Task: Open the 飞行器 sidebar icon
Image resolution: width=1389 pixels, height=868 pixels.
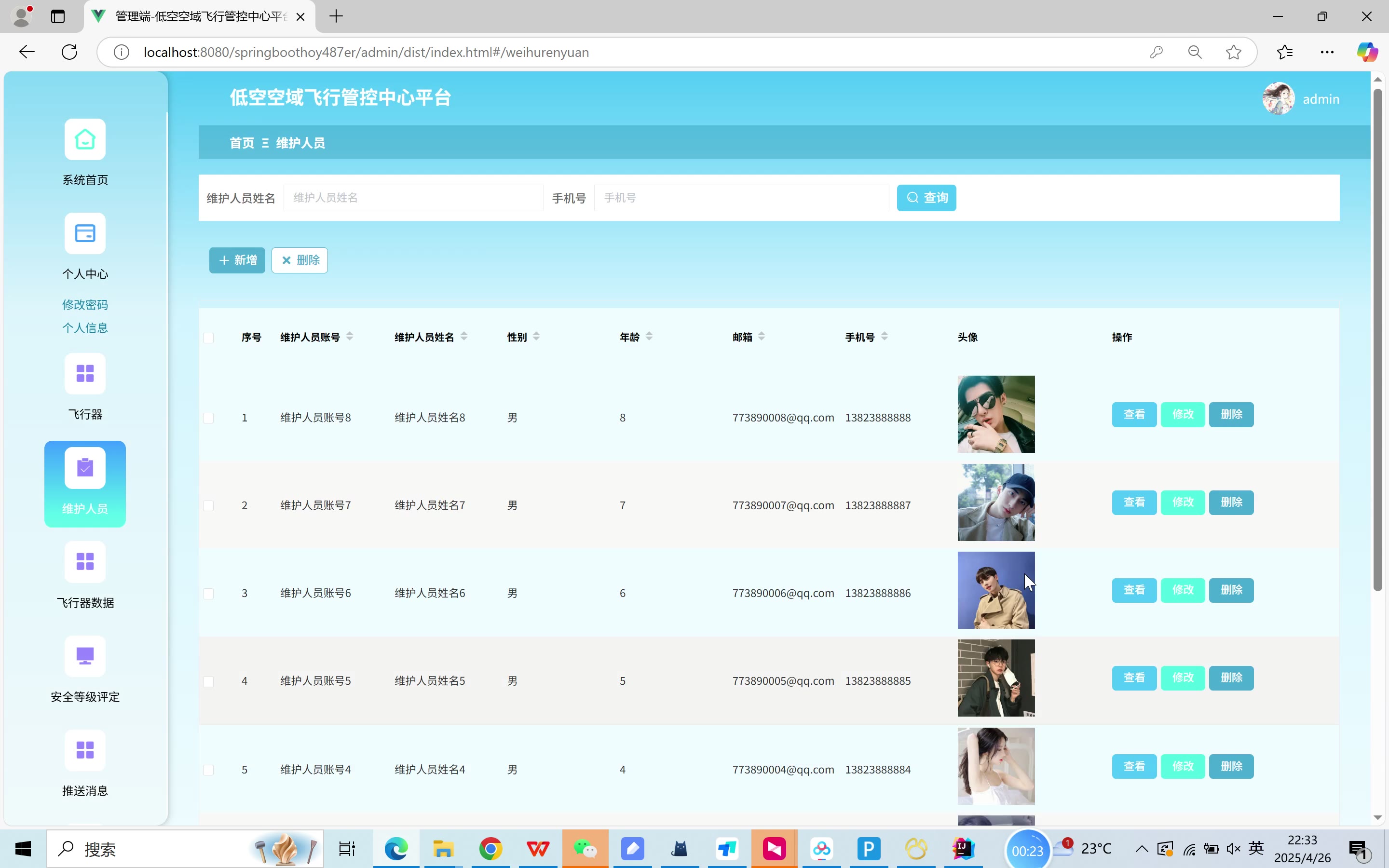Action: click(x=85, y=374)
